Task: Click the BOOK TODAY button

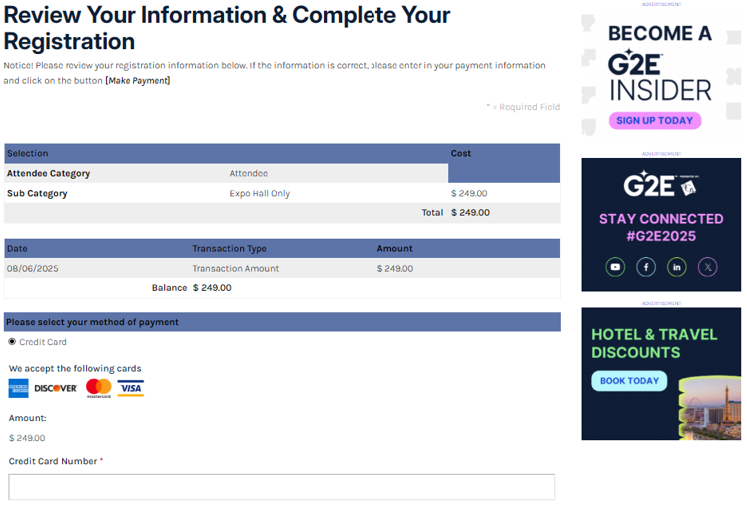Action: coord(629,381)
